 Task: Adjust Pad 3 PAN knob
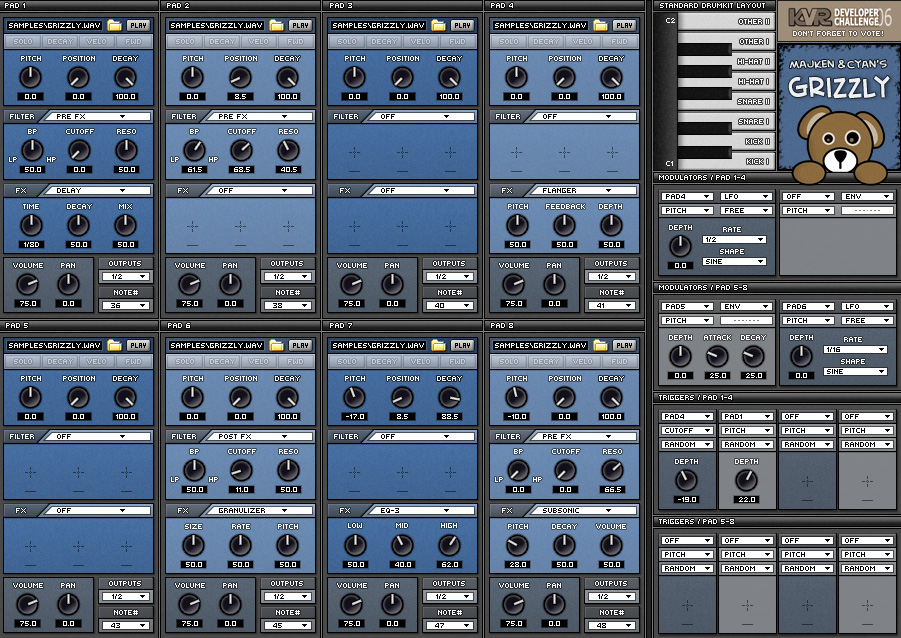coord(392,283)
